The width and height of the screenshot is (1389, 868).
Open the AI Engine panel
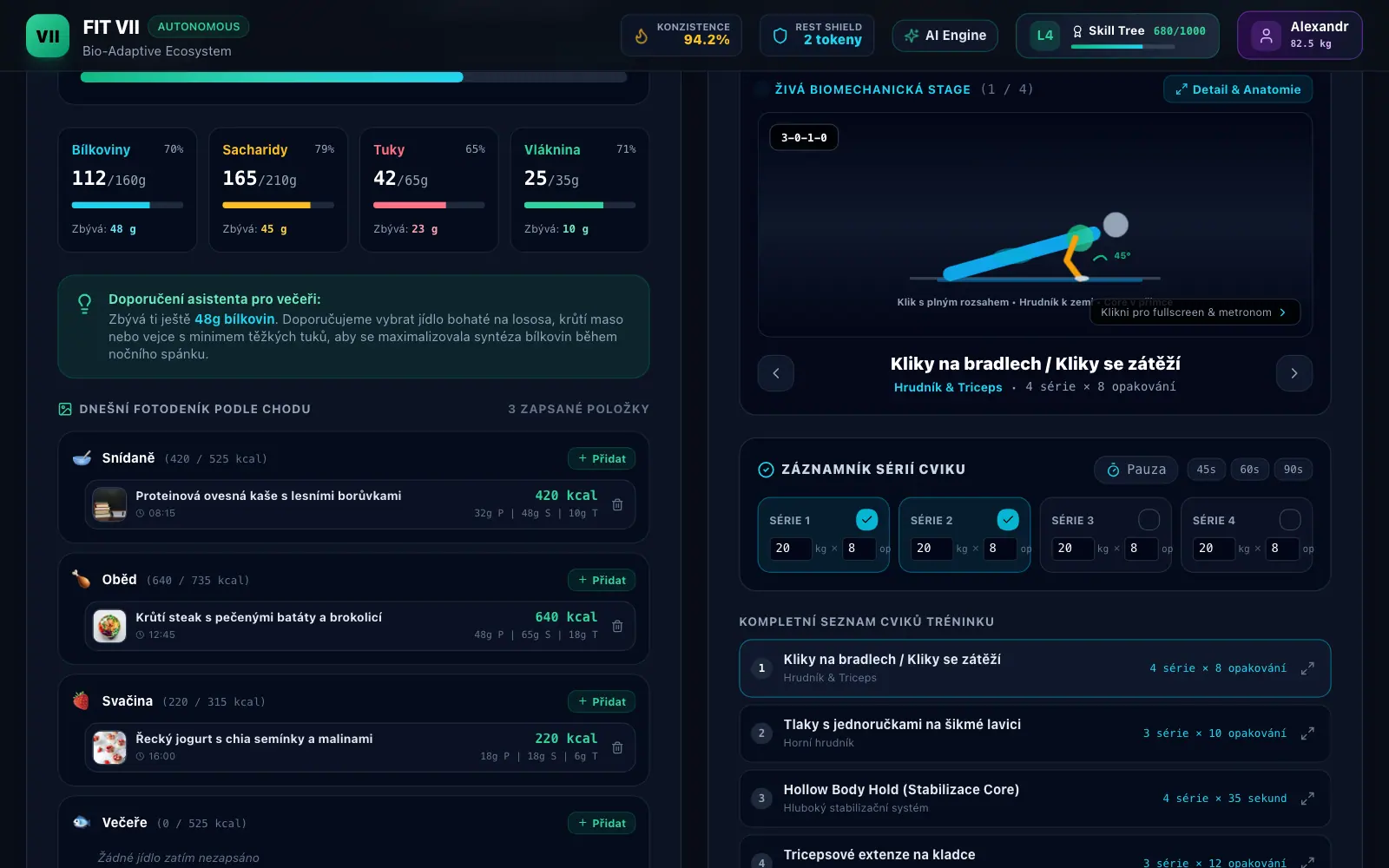tap(945, 36)
